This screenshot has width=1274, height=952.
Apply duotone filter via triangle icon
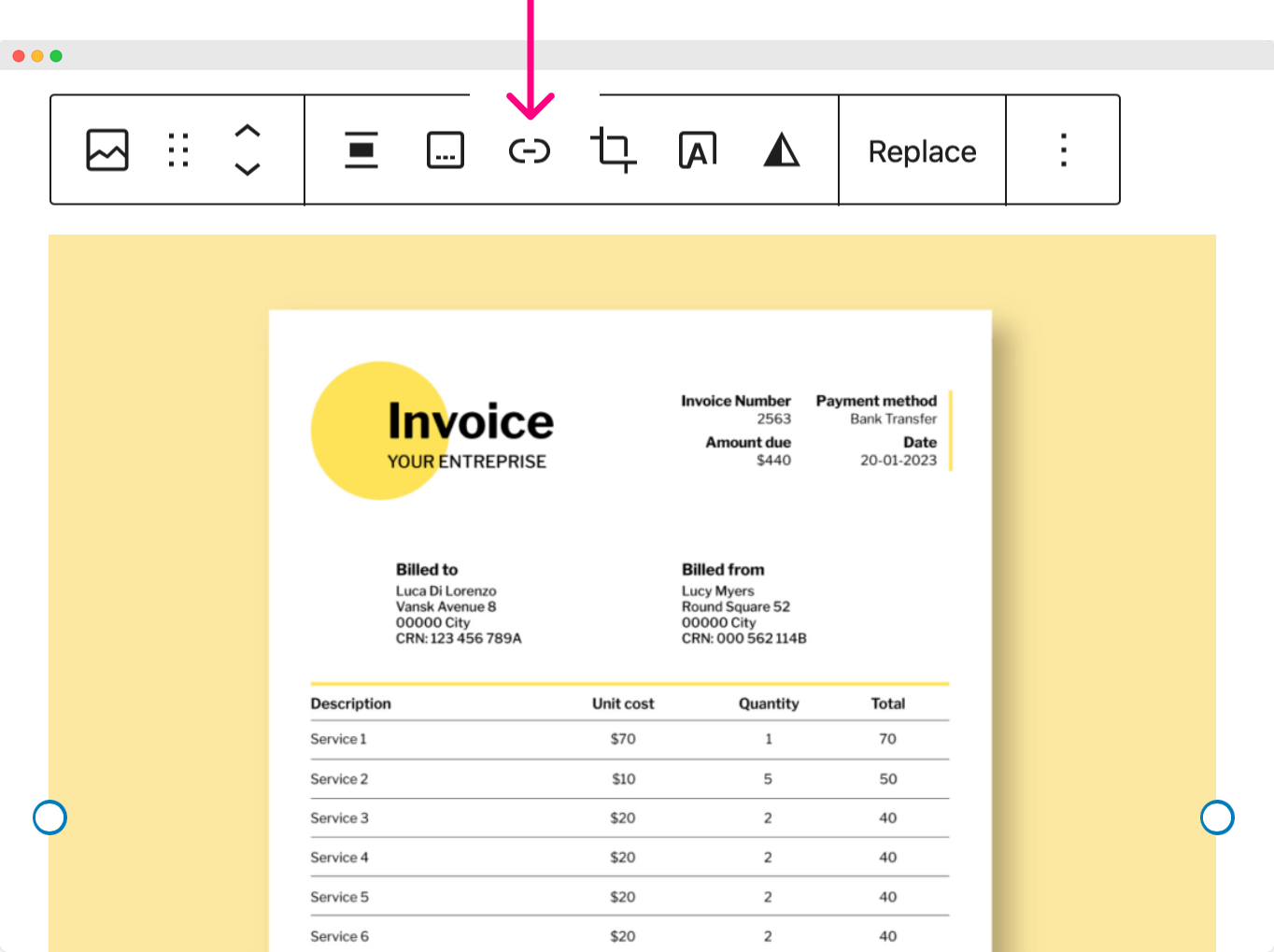click(782, 150)
